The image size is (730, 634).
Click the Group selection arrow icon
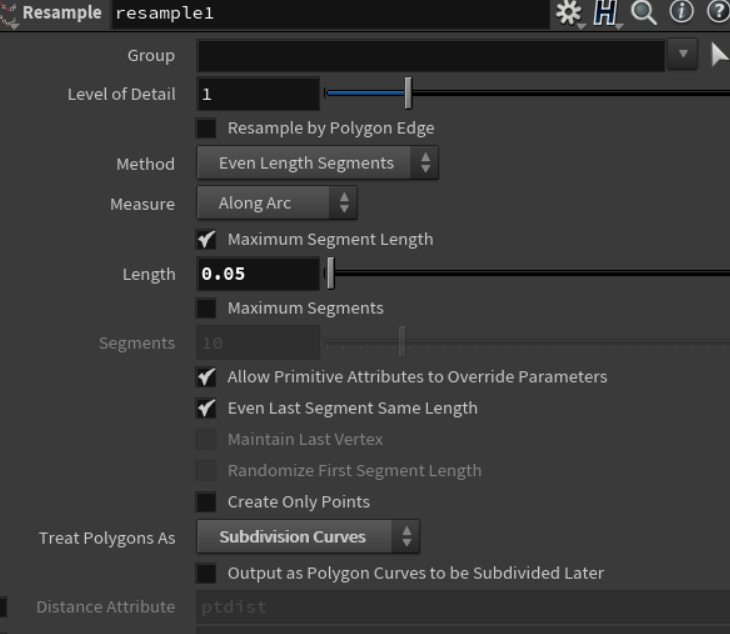[x=719, y=55]
